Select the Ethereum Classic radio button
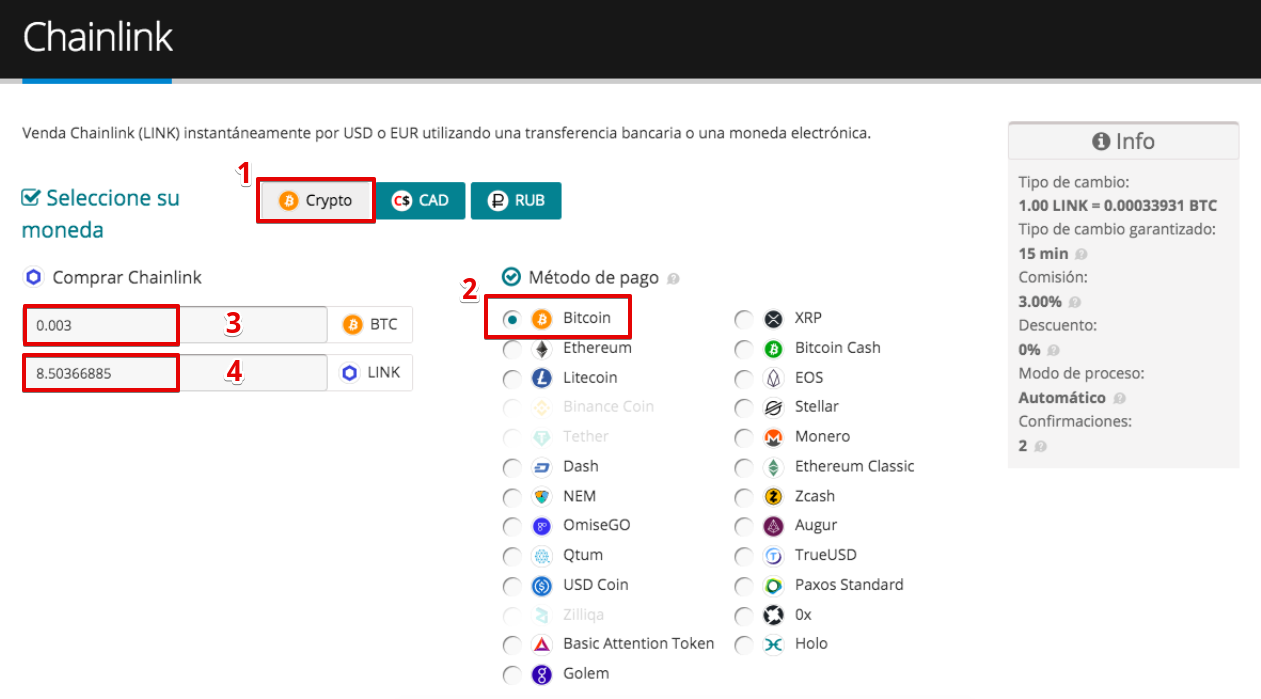Viewport: 1261px width, 699px height. click(744, 467)
